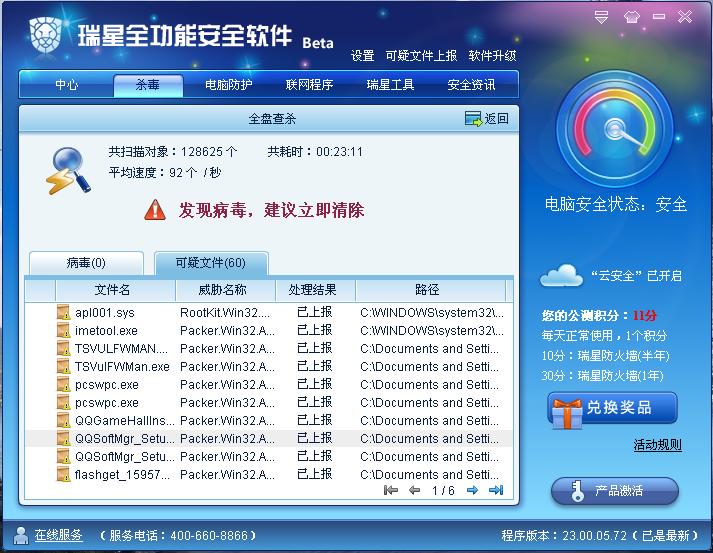Switch to the 杀毒 tab
Image resolution: width=713 pixels, height=553 pixels.
point(148,85)
